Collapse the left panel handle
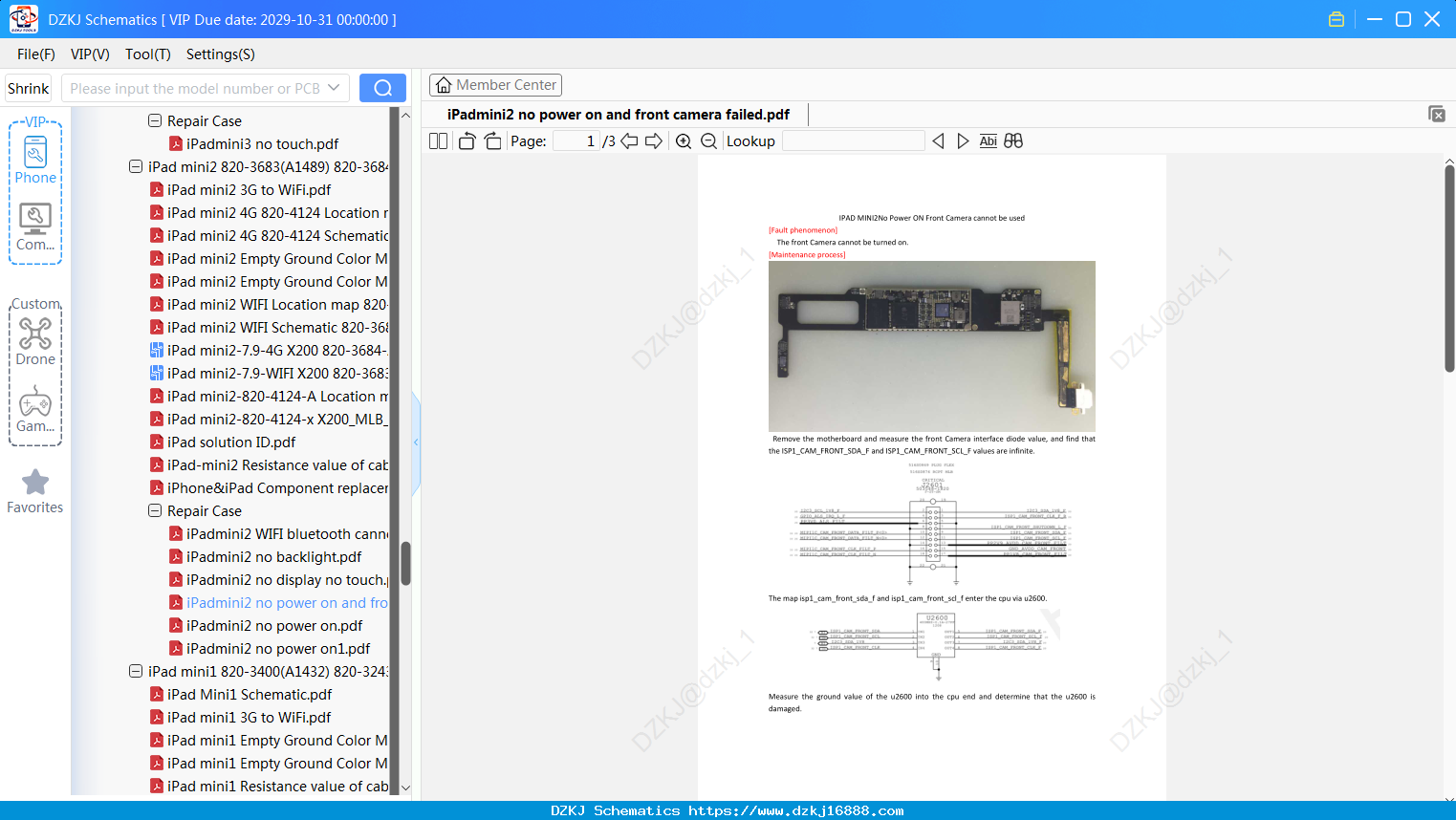Screen dimensions: 1456x820 tap(416, 442)
